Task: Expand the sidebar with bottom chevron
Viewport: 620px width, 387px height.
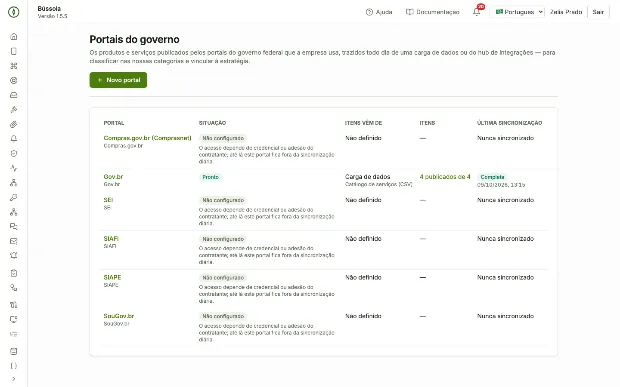Action: [x=14, y=379]
